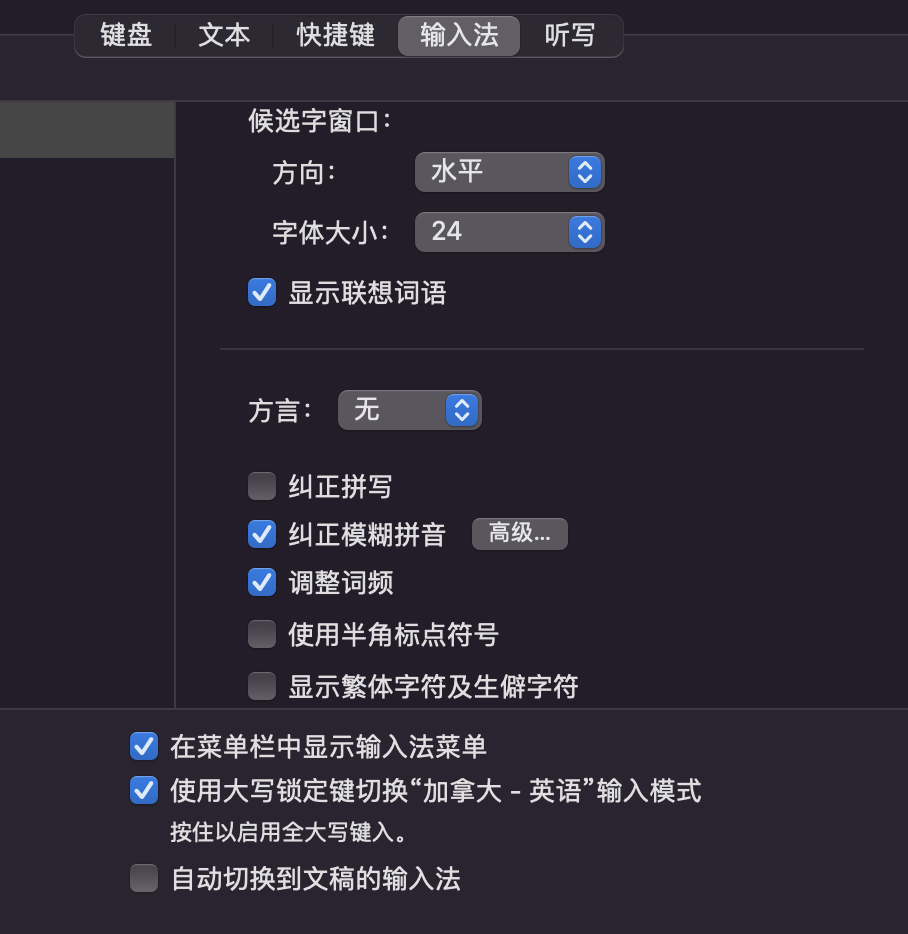The width and height of the screenshot is (908, 934).
Task: Open the 方言 dropdown showing 无
Action: tap(409, 410)
